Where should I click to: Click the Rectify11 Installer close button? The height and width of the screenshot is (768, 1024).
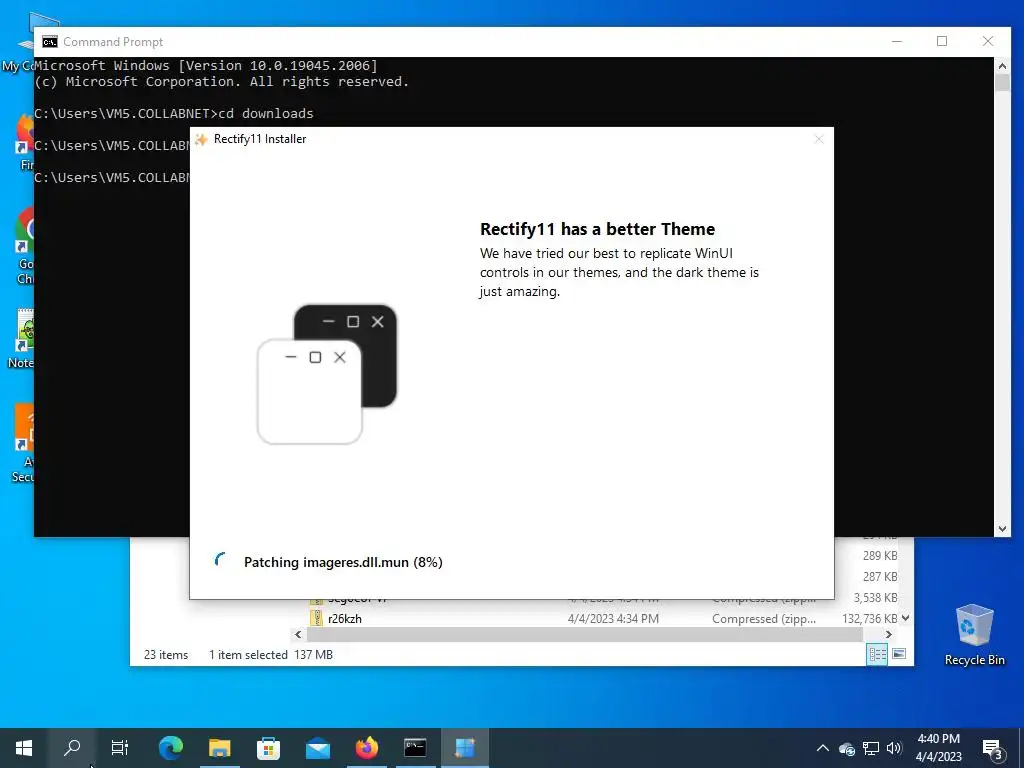[x=819, y=139]
